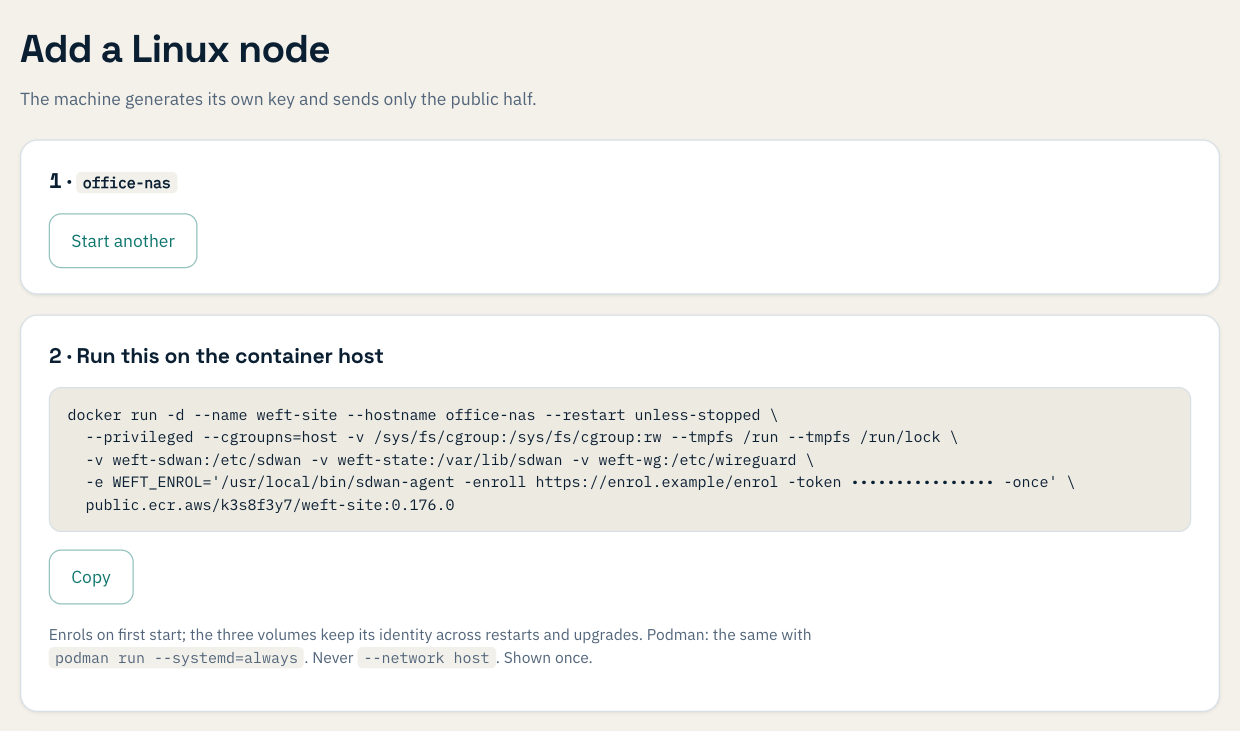Image resolution: width=1240 pixels, height=731 pixels.
Task: Click the '-v weft-sdwan:/etc/sdwan' volumes line
Action: pyautogui.click(x=450, y=460)
